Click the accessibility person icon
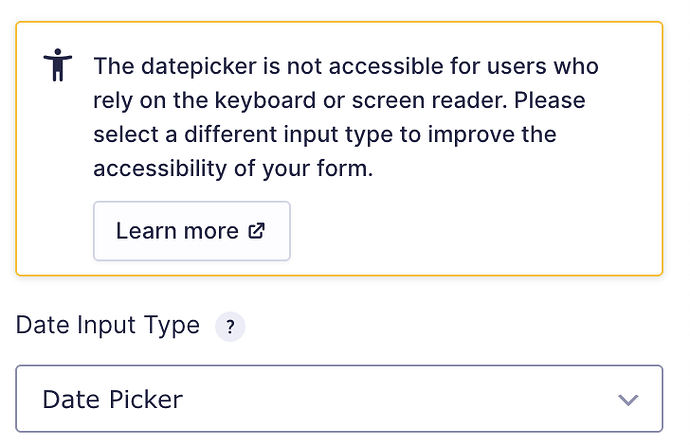 [x=58, y=67]
